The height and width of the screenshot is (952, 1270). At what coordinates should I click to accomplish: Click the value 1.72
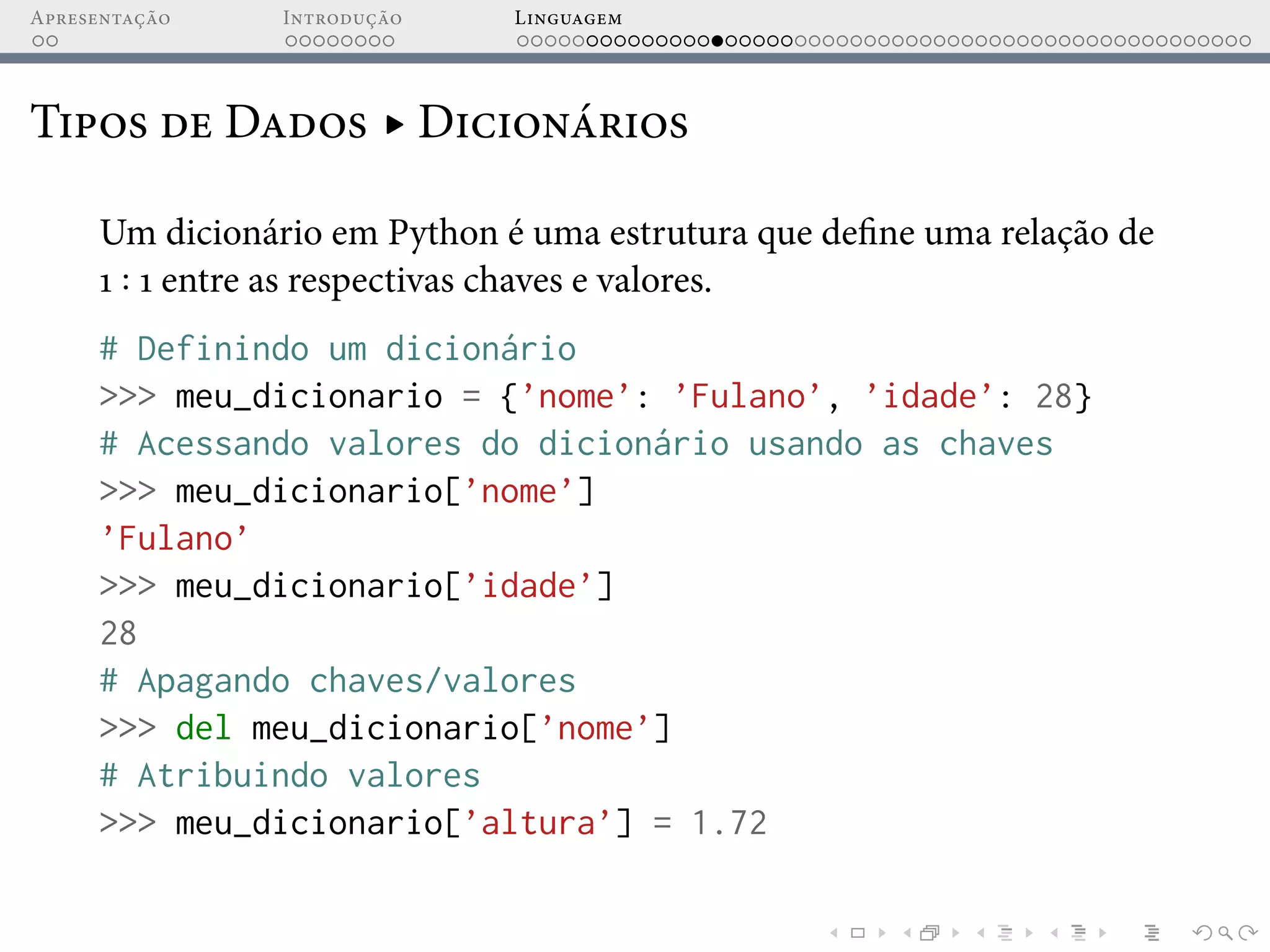tap(729, 823)
